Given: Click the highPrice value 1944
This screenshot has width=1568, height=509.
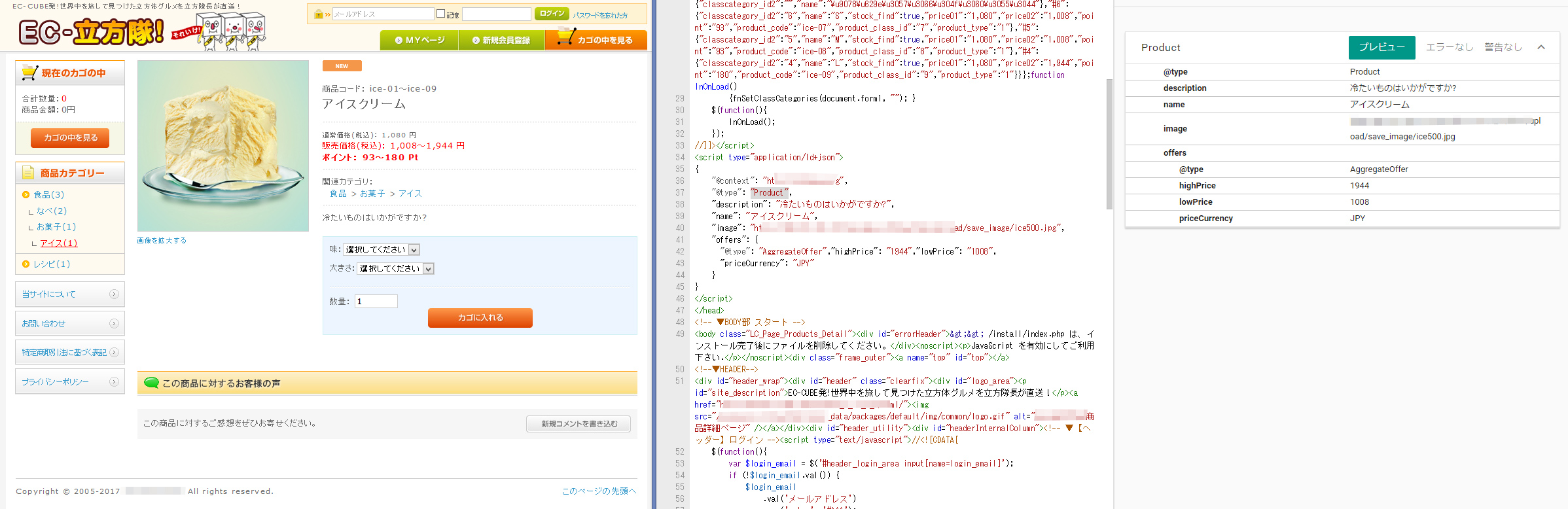Looking at the screenshot, I should point(1359,186).
